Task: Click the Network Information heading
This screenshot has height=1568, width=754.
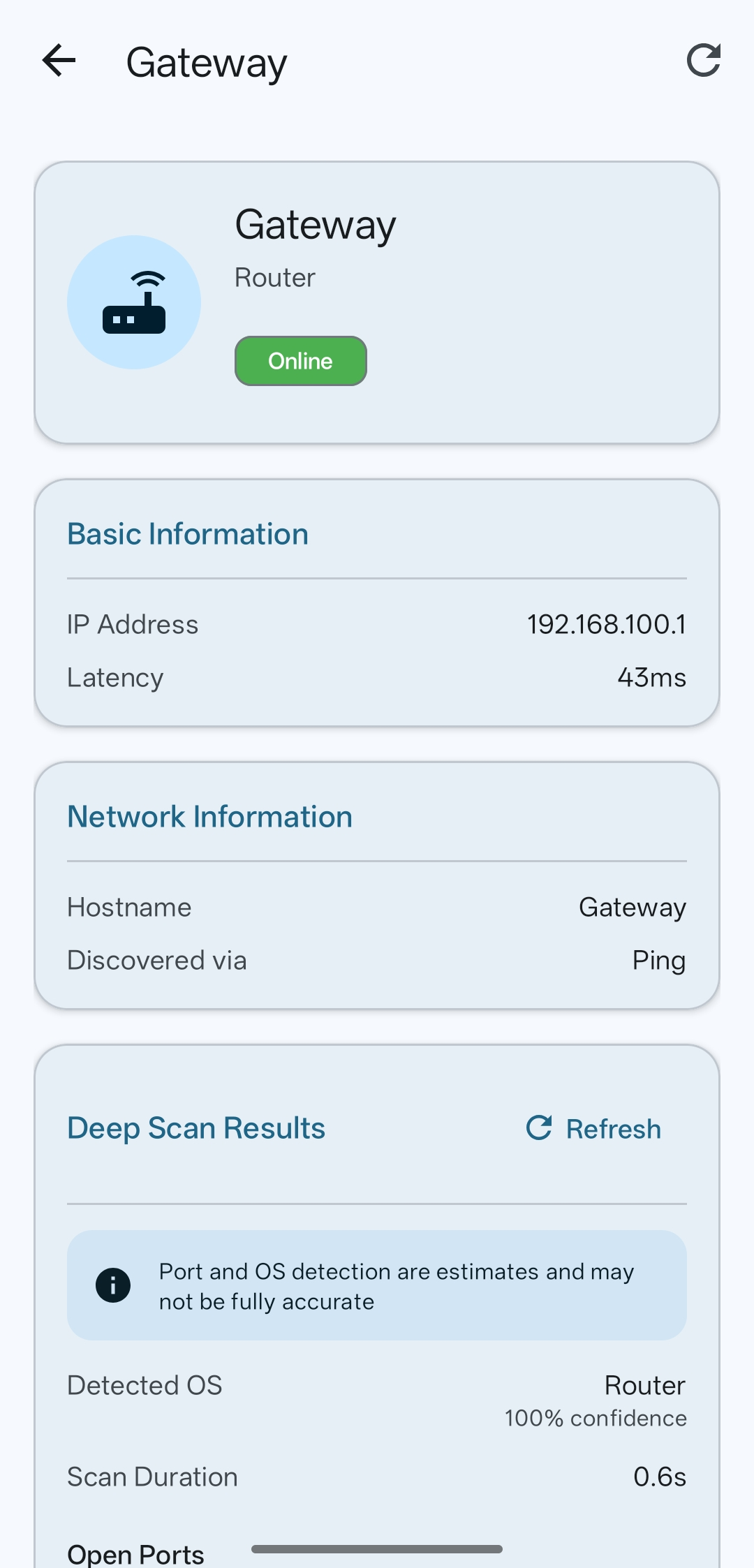Action: tap(209, 817)
